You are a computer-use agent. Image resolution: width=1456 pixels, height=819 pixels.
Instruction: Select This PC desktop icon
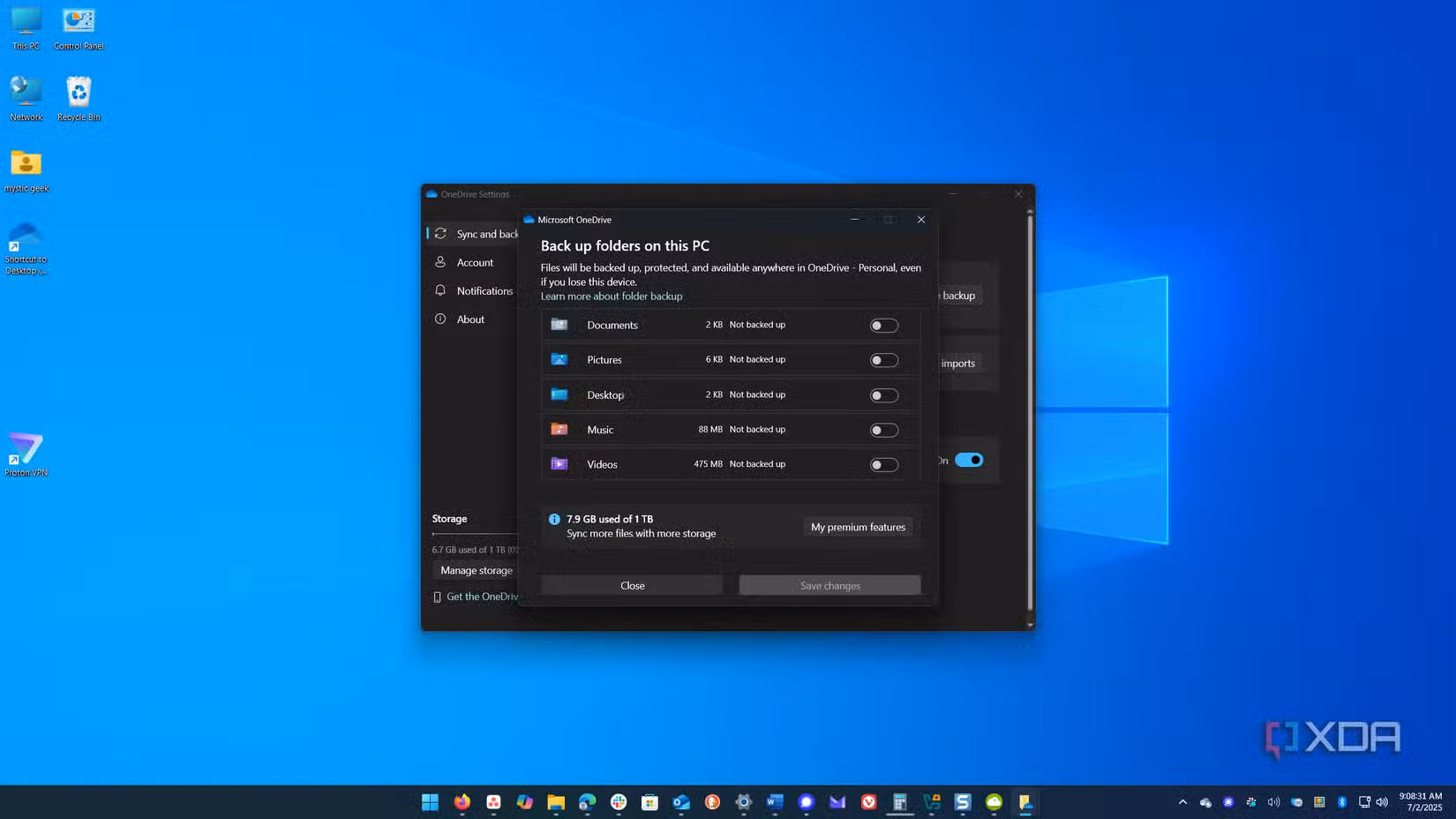(26, 27)
